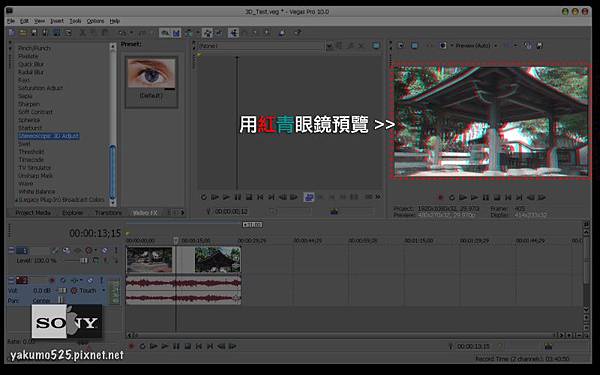Toggle Lock Envelopes to Events in the toolbar
Screen dimensions: 600x375
click(x=208, y=33)
